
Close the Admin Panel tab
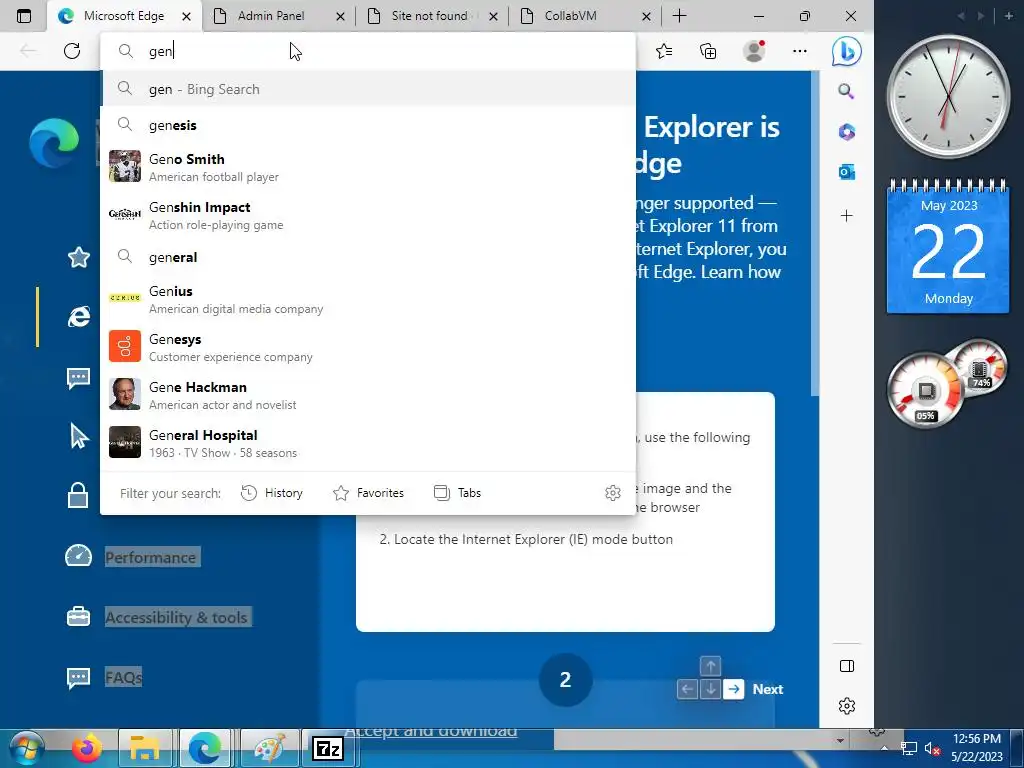pyautogui.click(x=340, y=16)
